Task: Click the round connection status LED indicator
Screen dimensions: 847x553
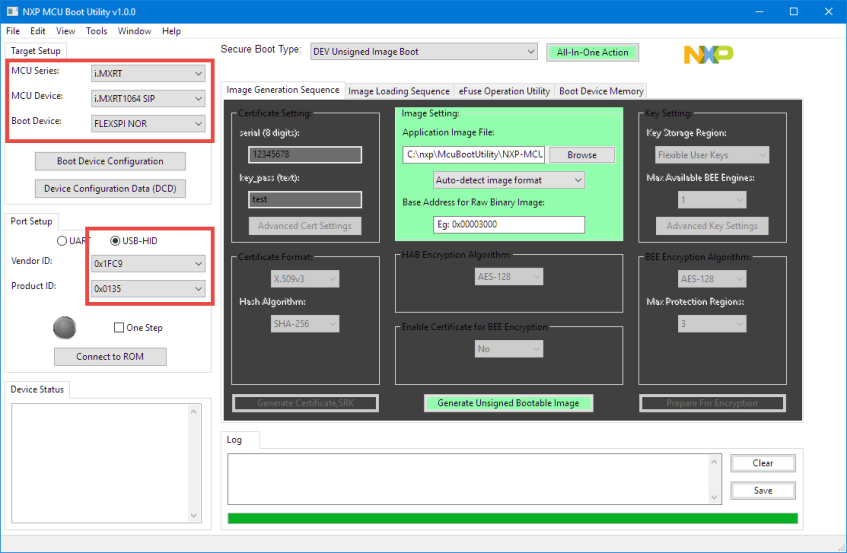Action: point(64,327)
